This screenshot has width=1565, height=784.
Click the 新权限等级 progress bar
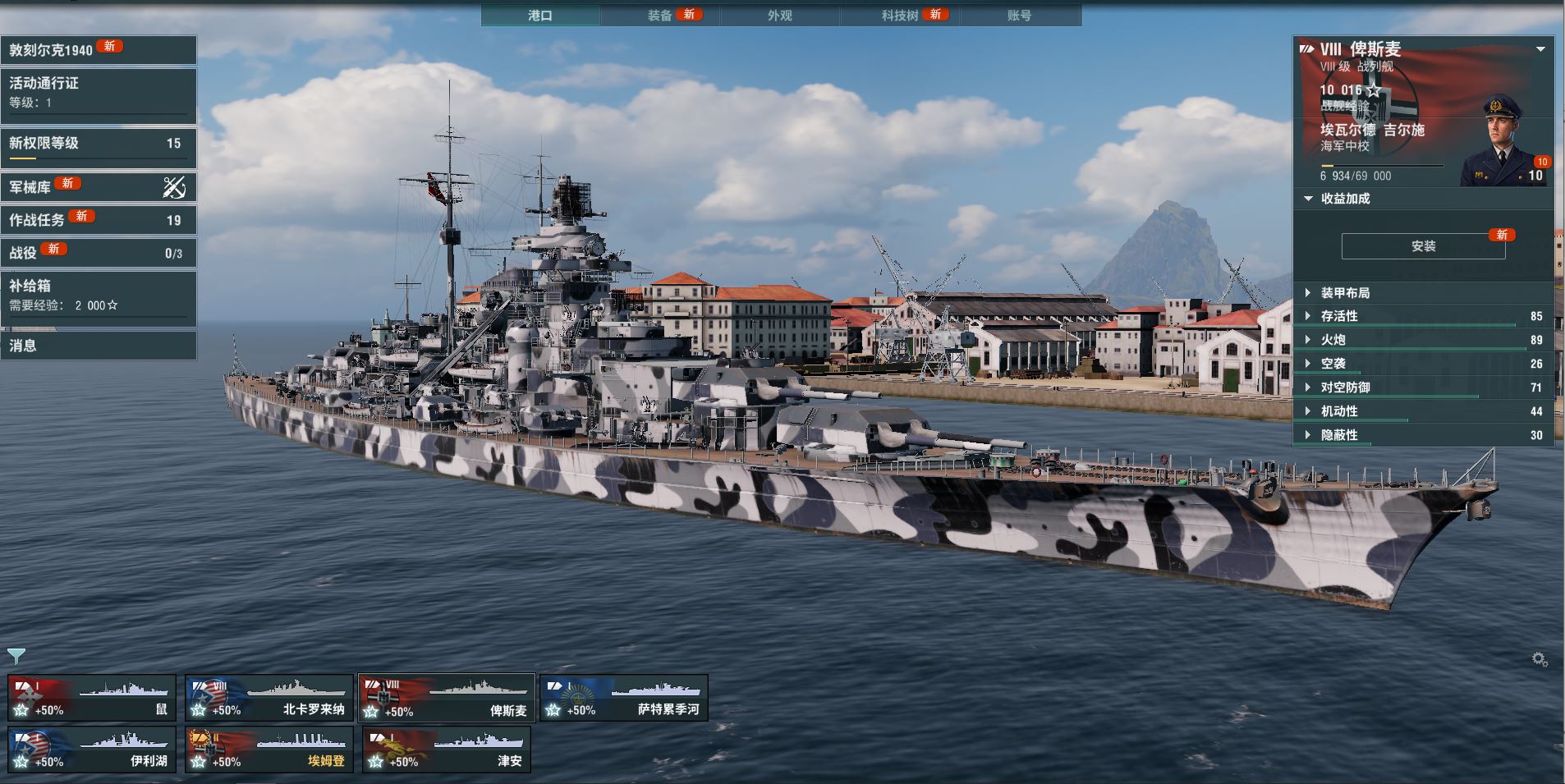click(x=99, y=158)
